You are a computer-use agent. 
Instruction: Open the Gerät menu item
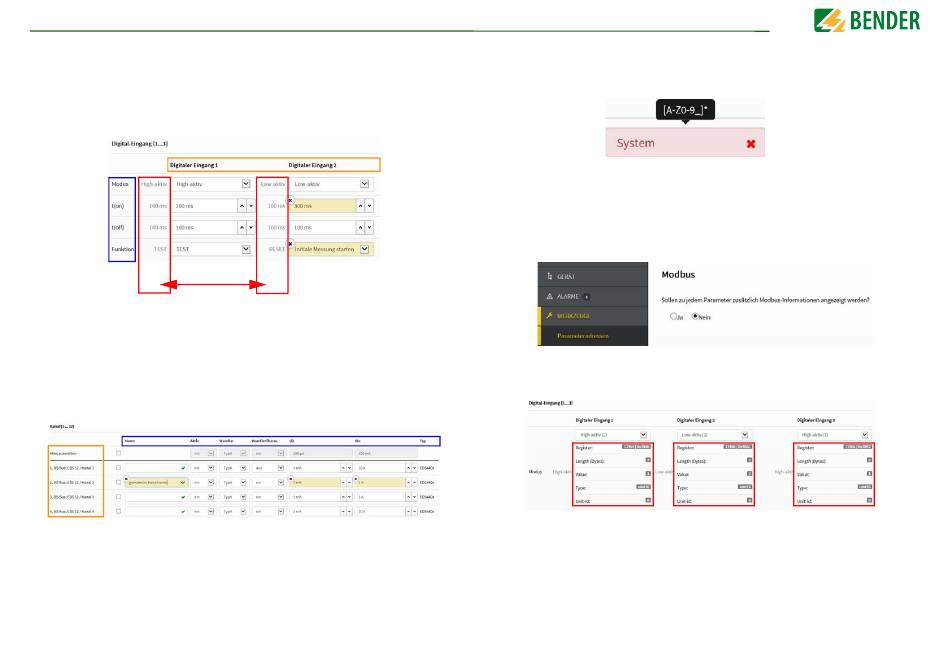point(593,276)
